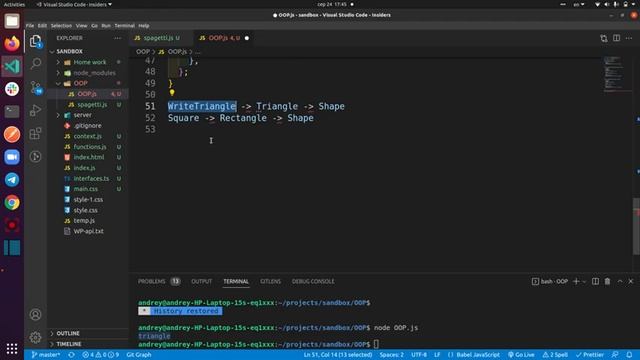Click OOP folder in the breadcrumb
Viewport: 640px width, 360px height.
pos(142,52)
